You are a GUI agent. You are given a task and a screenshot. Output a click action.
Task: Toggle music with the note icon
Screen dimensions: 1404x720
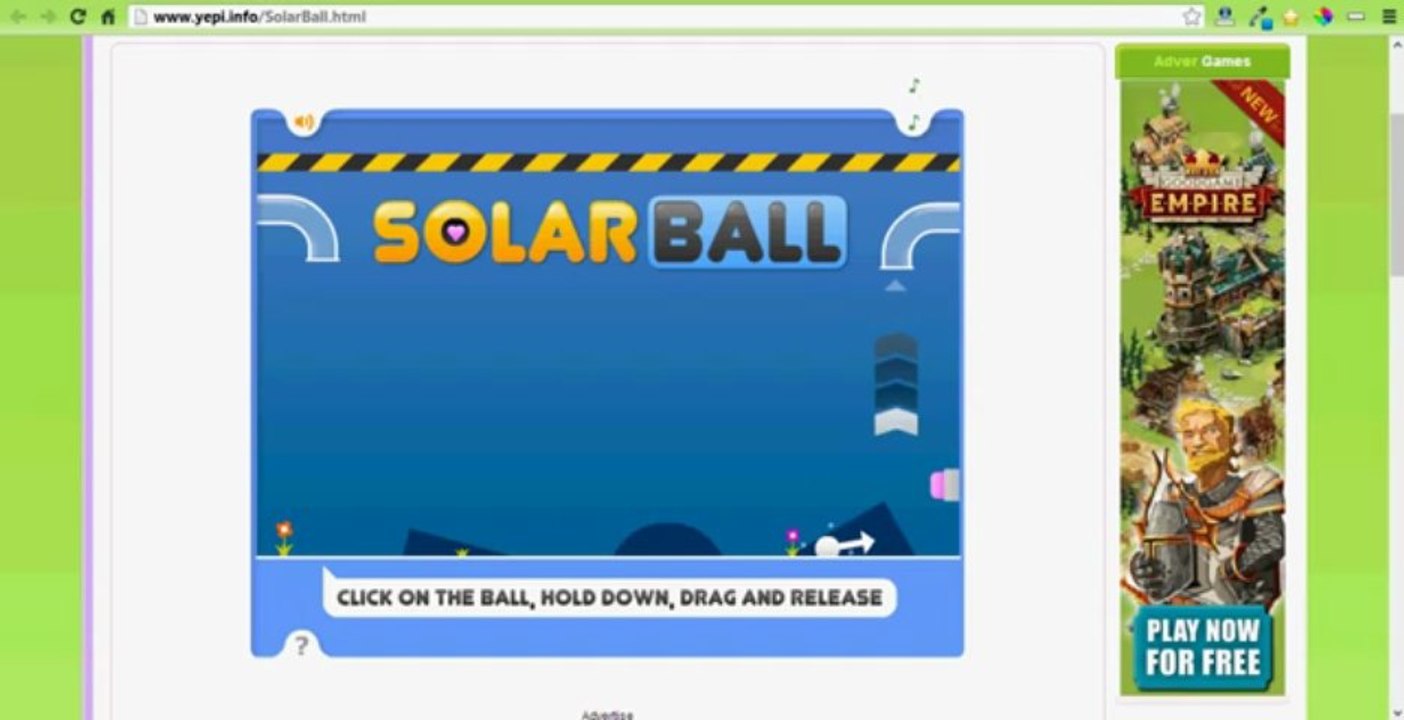913,123
